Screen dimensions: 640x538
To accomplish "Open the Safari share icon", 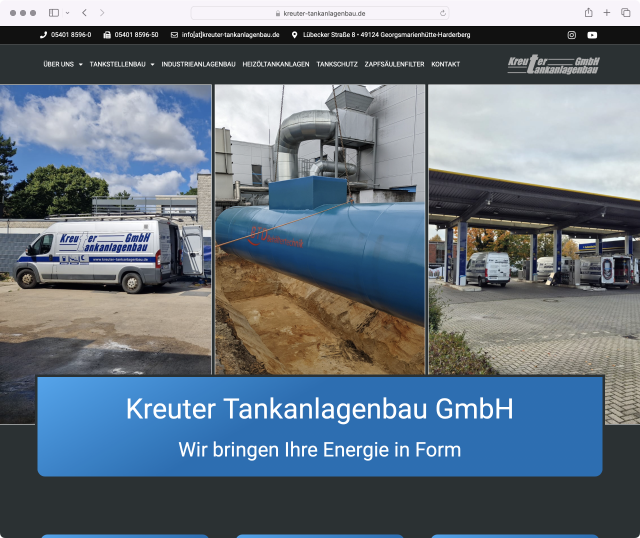I will point(588,13).
